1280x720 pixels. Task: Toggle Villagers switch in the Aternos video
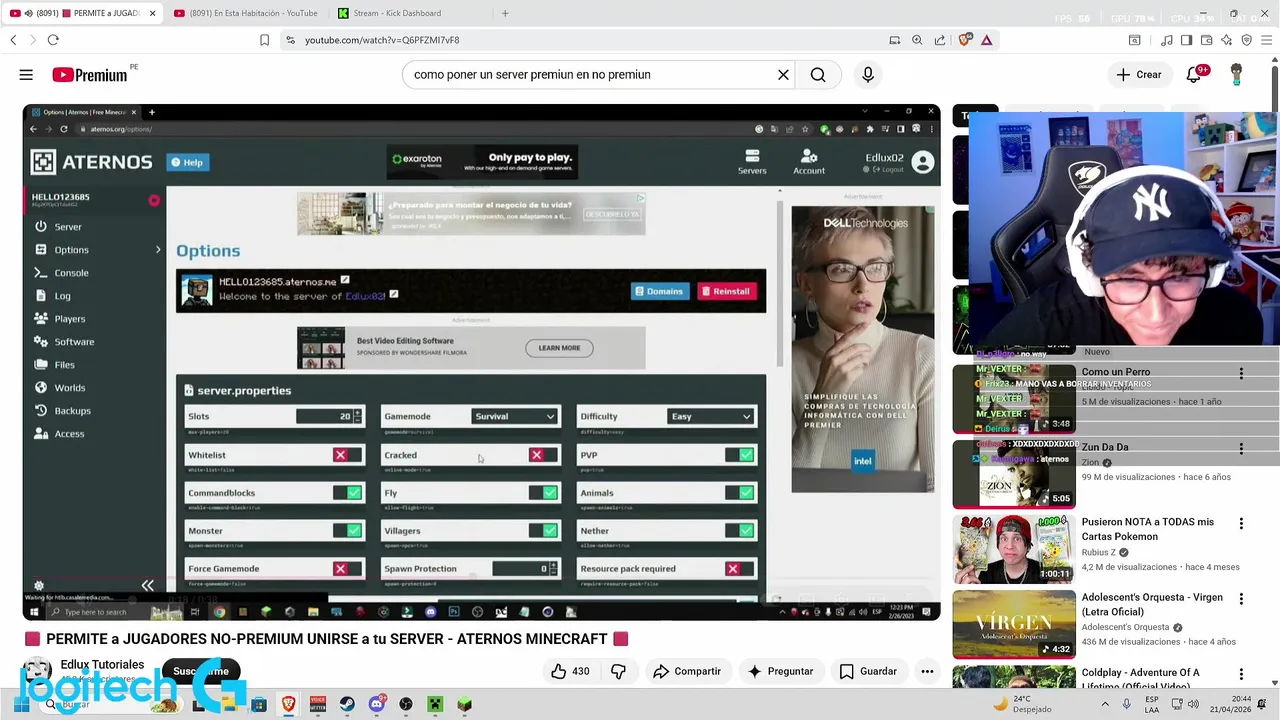coord(543,531)
